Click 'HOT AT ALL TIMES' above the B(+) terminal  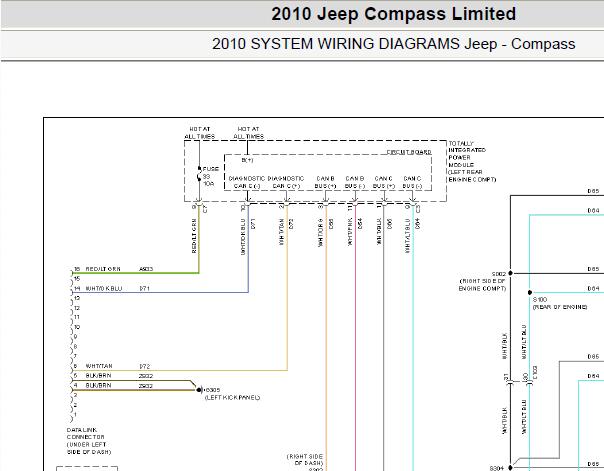coord(248,133)
